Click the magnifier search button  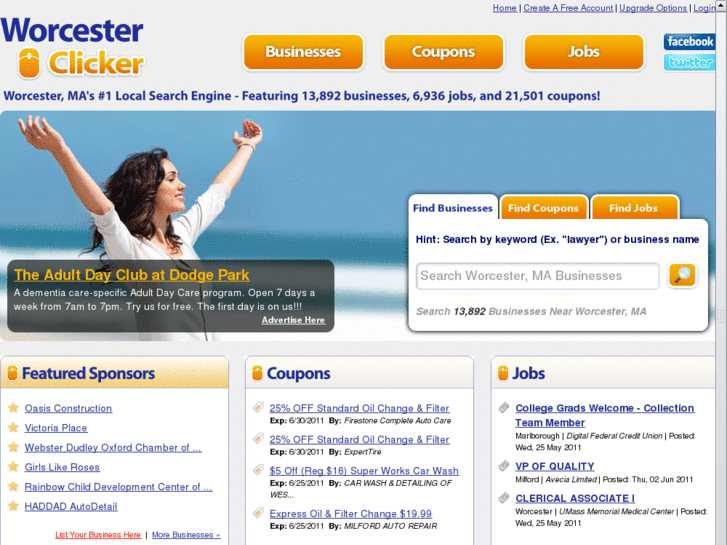click(x=682, y=275)
